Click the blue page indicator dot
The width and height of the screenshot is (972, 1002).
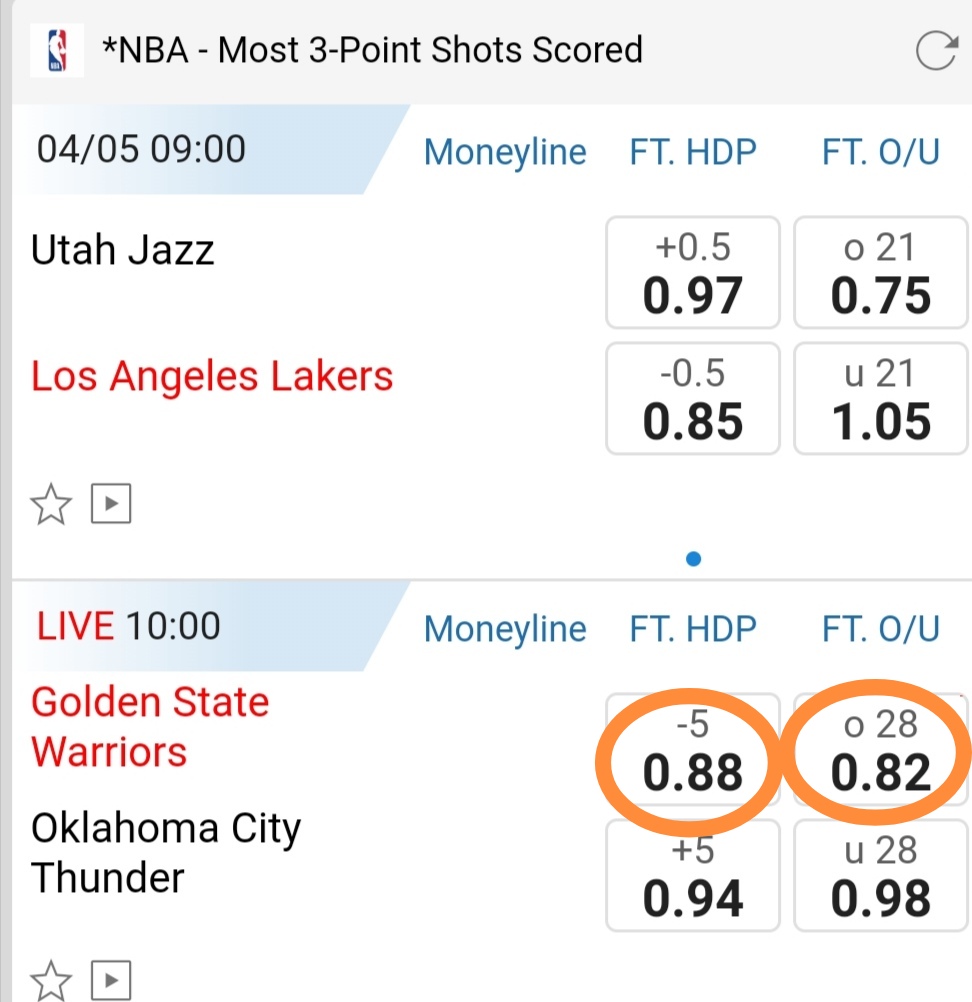694,559
